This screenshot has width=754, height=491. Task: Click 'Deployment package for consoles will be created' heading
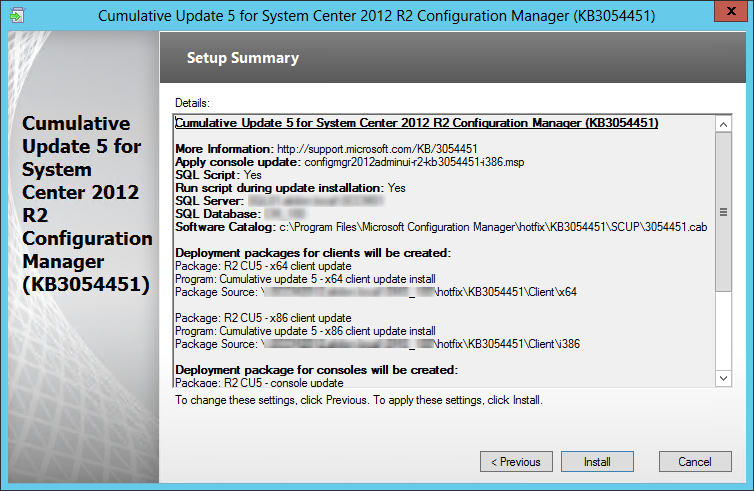(316, 370)
